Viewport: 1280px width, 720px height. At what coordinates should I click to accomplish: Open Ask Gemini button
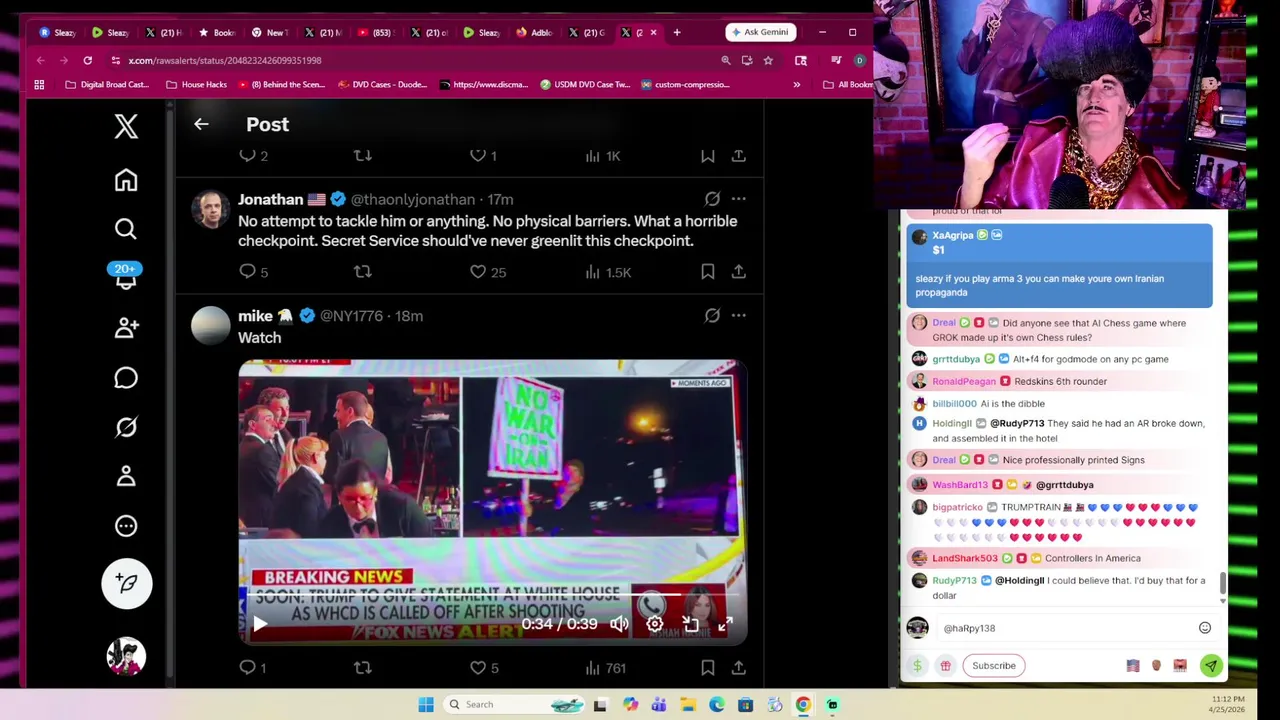(x=760, y=32)
